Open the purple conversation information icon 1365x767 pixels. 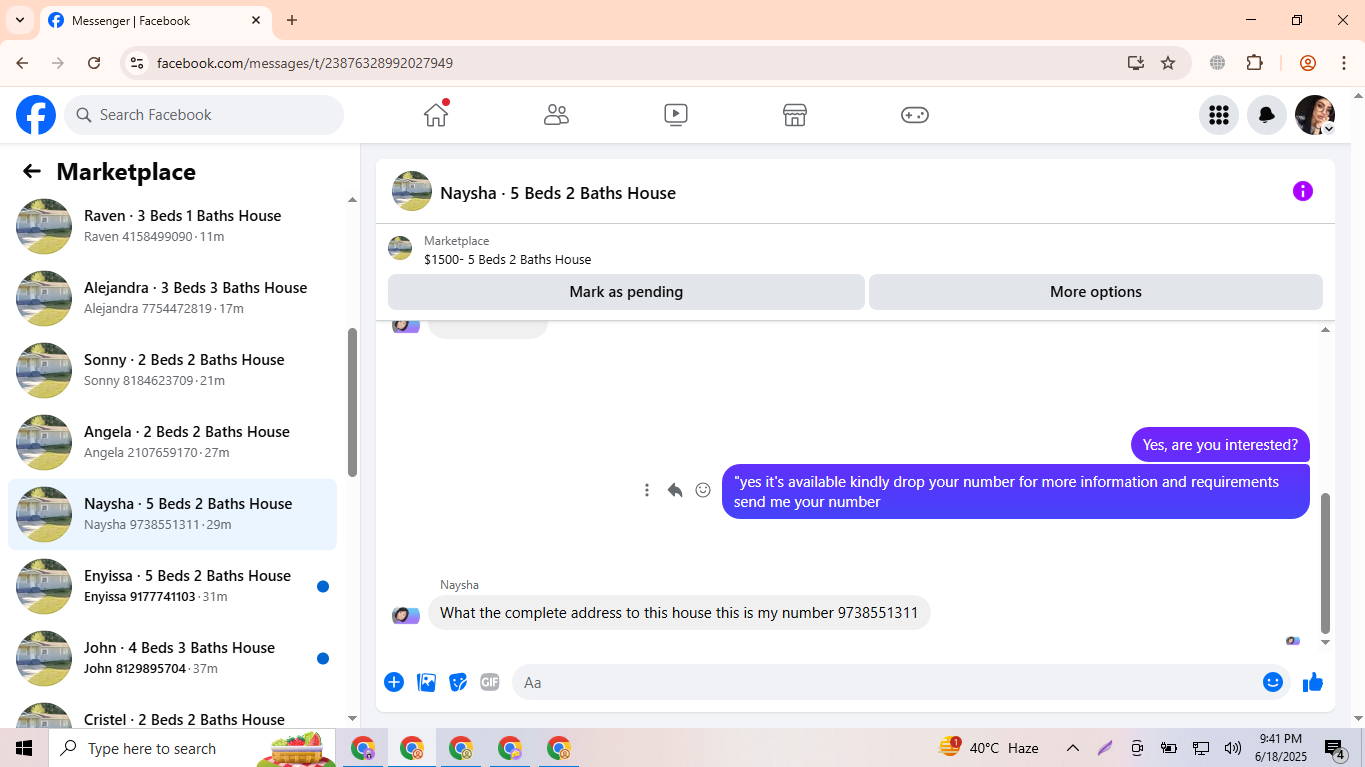point(1302,191)
